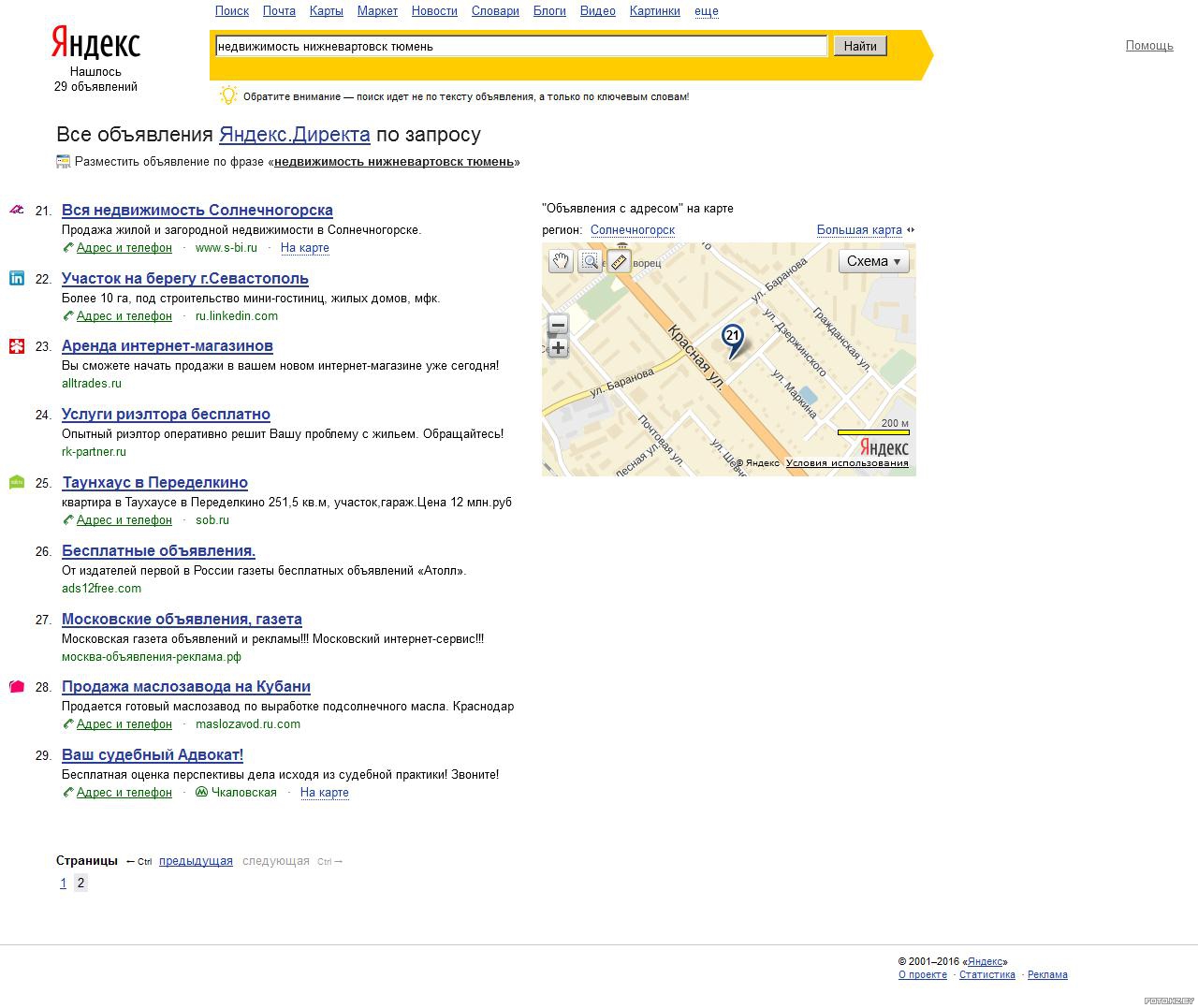
Task: Click red favicon beside Аренда интернет-магазинов
Action: point(17,346)
